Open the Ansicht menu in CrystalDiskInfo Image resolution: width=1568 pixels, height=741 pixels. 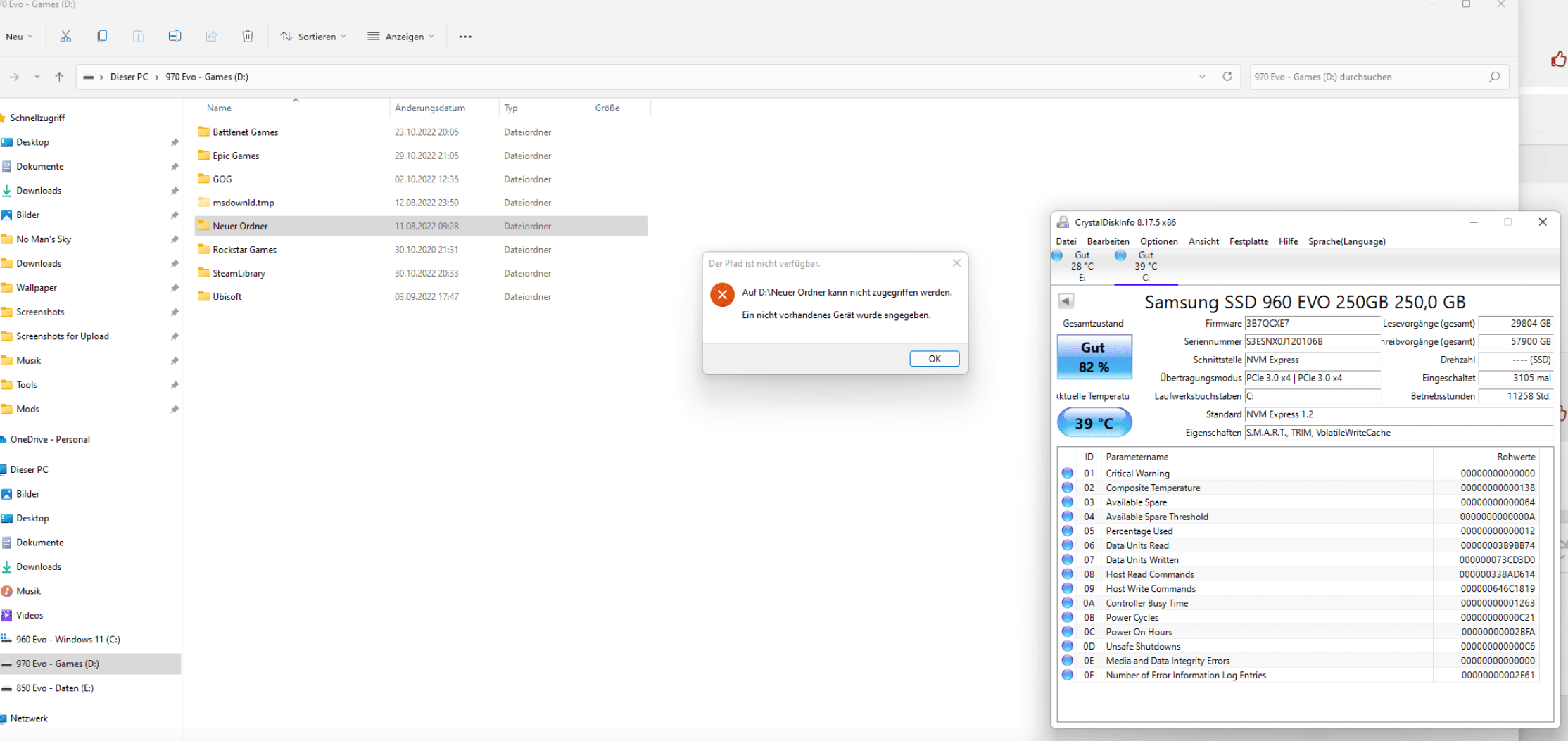click(1203, 241)
